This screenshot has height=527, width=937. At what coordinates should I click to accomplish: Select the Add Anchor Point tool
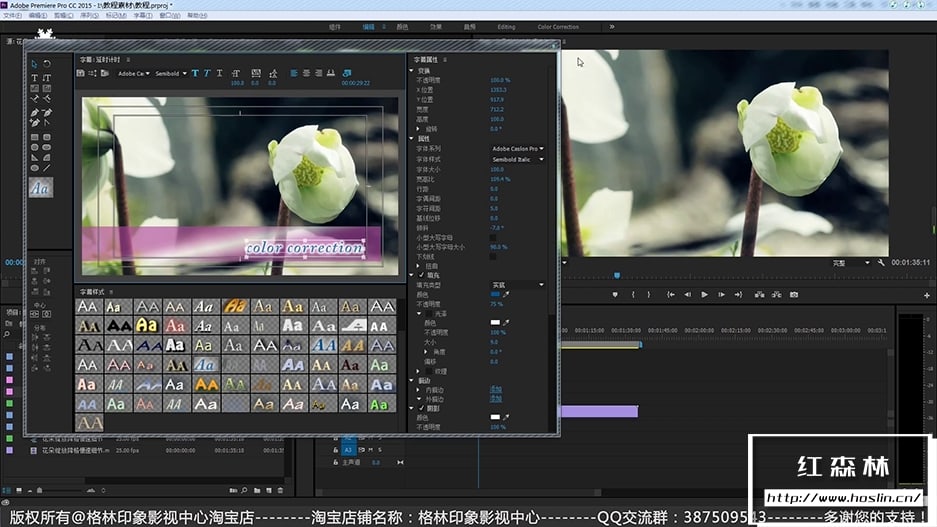(x=34, y=122)
